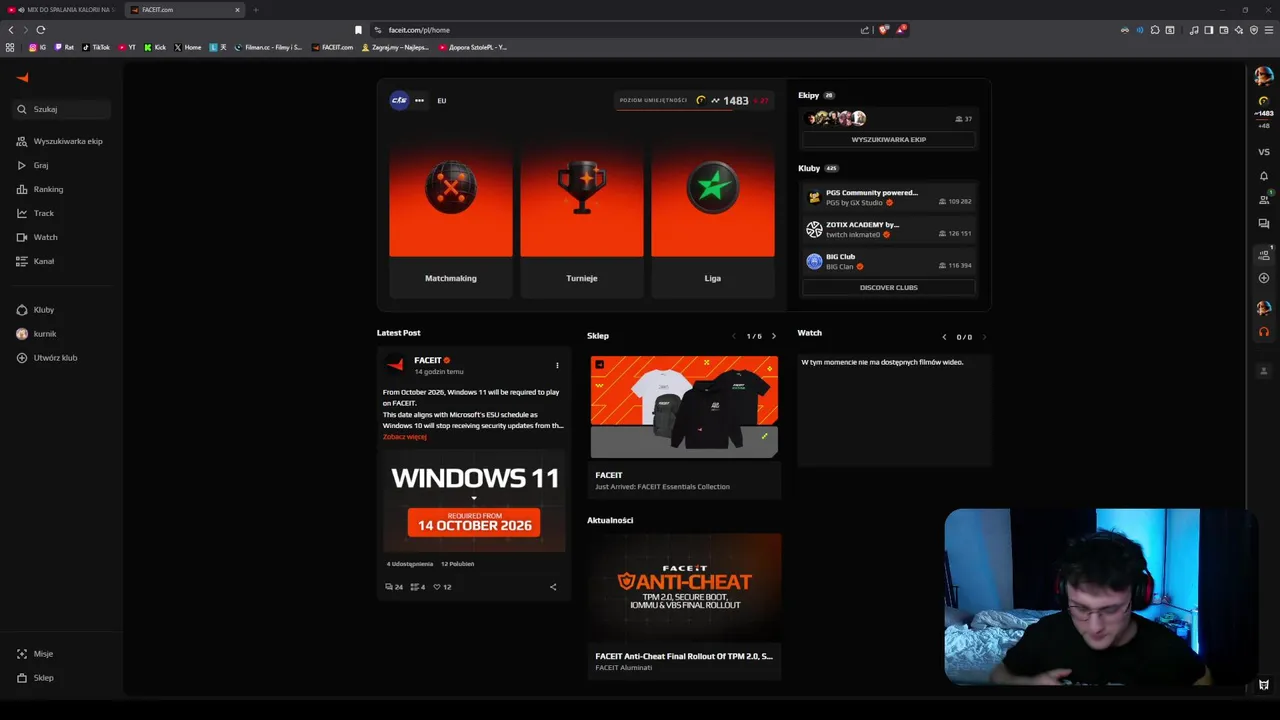Click the Szukaj search field
This screenshot has width=1280, height=720.
(62, 109)
